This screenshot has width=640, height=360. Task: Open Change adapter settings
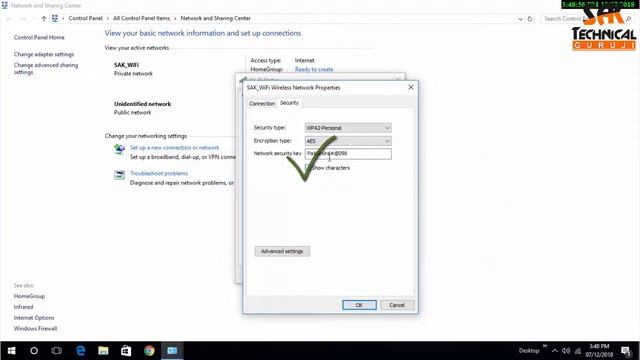click(44, 54)
